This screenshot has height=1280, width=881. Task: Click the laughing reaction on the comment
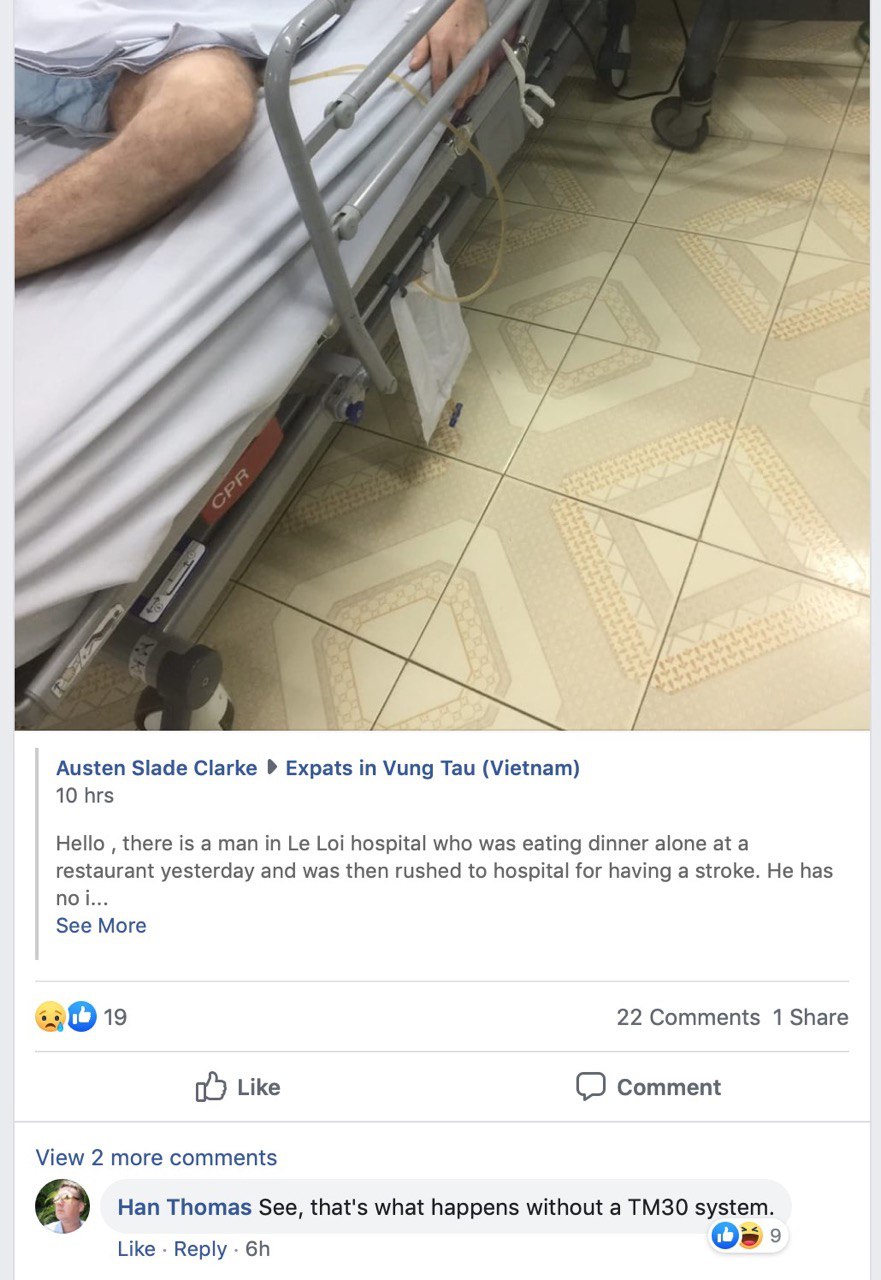(x=749, y=1236)
